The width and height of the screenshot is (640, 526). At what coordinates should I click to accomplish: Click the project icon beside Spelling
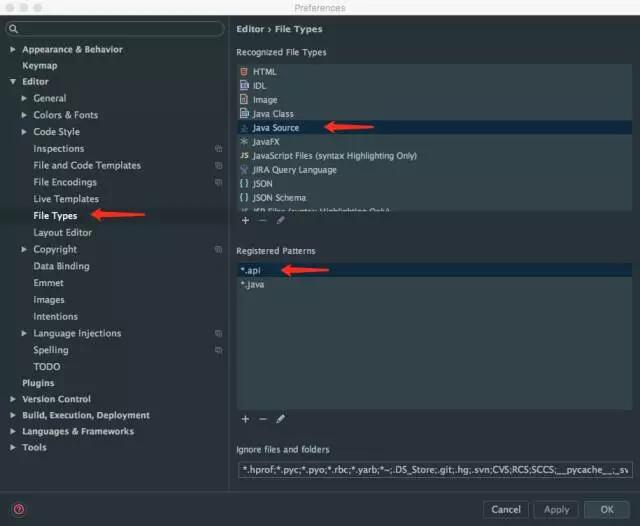coord(219,350)
